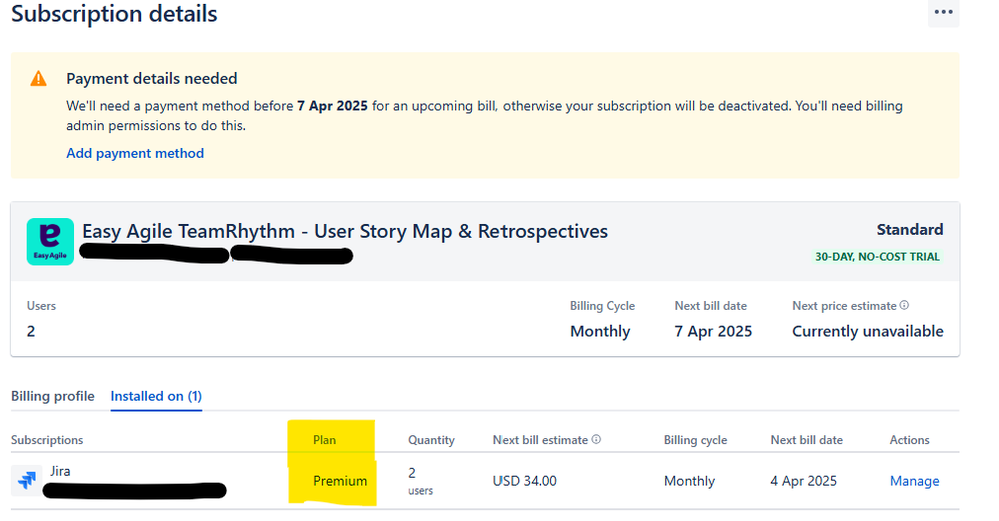
Task: Switch to the Billing profile tab
Action: (x=53, y=396)
